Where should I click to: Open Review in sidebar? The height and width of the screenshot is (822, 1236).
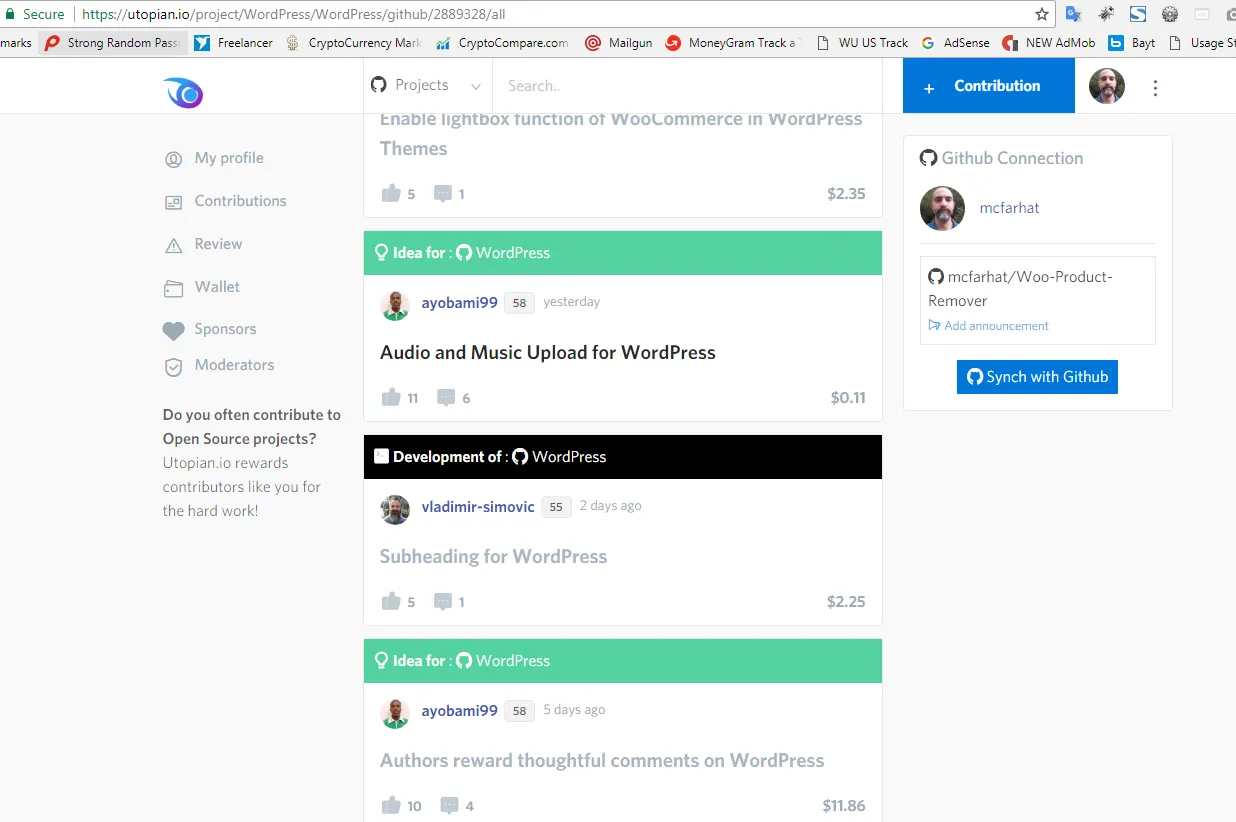click(x=218, y=244)
